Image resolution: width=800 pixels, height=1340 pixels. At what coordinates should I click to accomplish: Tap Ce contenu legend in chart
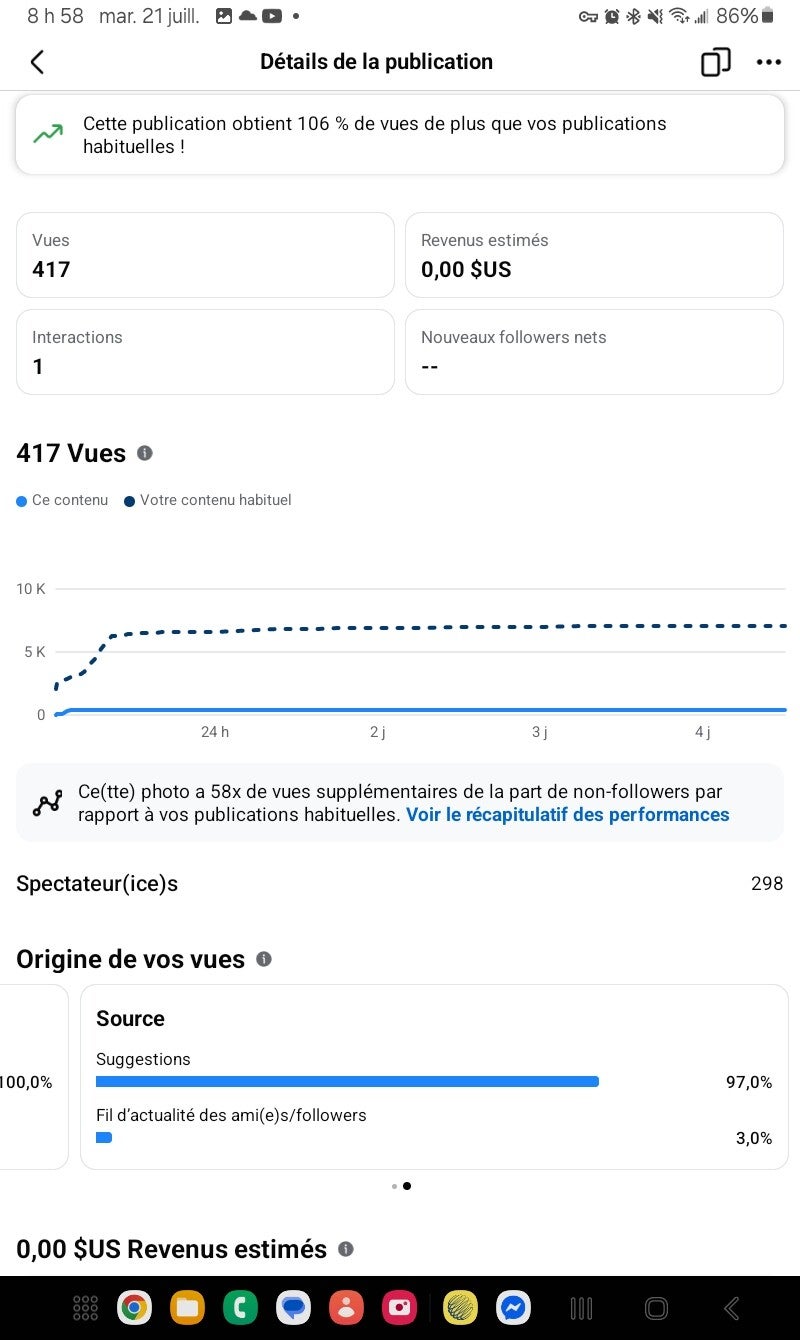tap(62, 500)
